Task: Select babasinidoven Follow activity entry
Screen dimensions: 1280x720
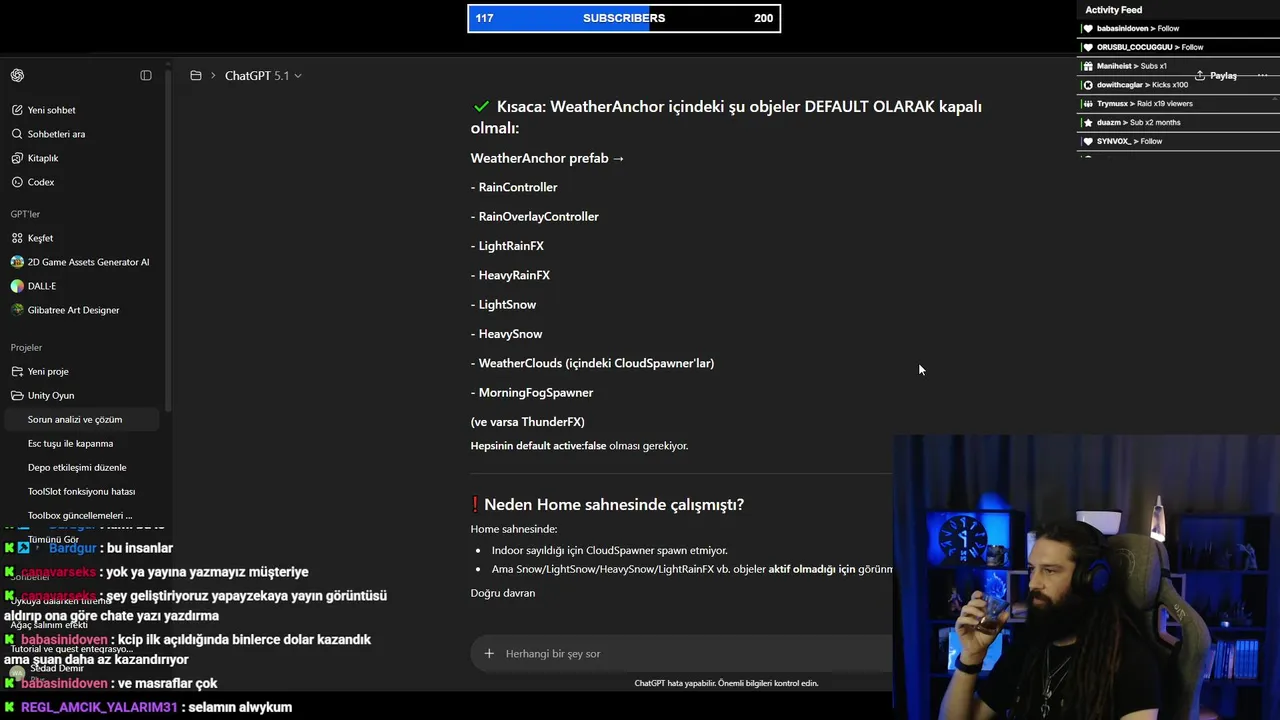Action: click(x=1178, y=29)
